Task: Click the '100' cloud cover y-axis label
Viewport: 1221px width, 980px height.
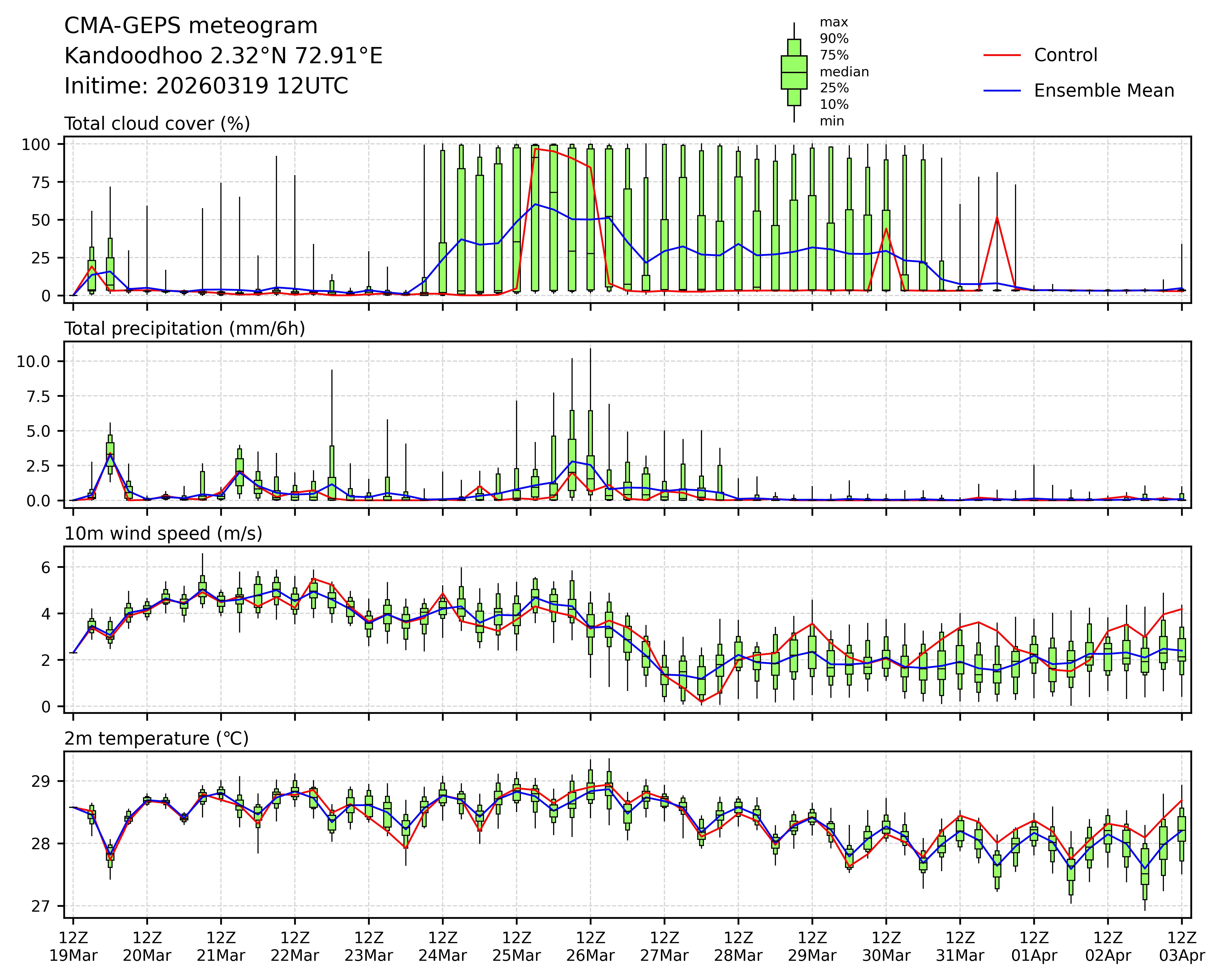Action: click(x=36, y=144)
